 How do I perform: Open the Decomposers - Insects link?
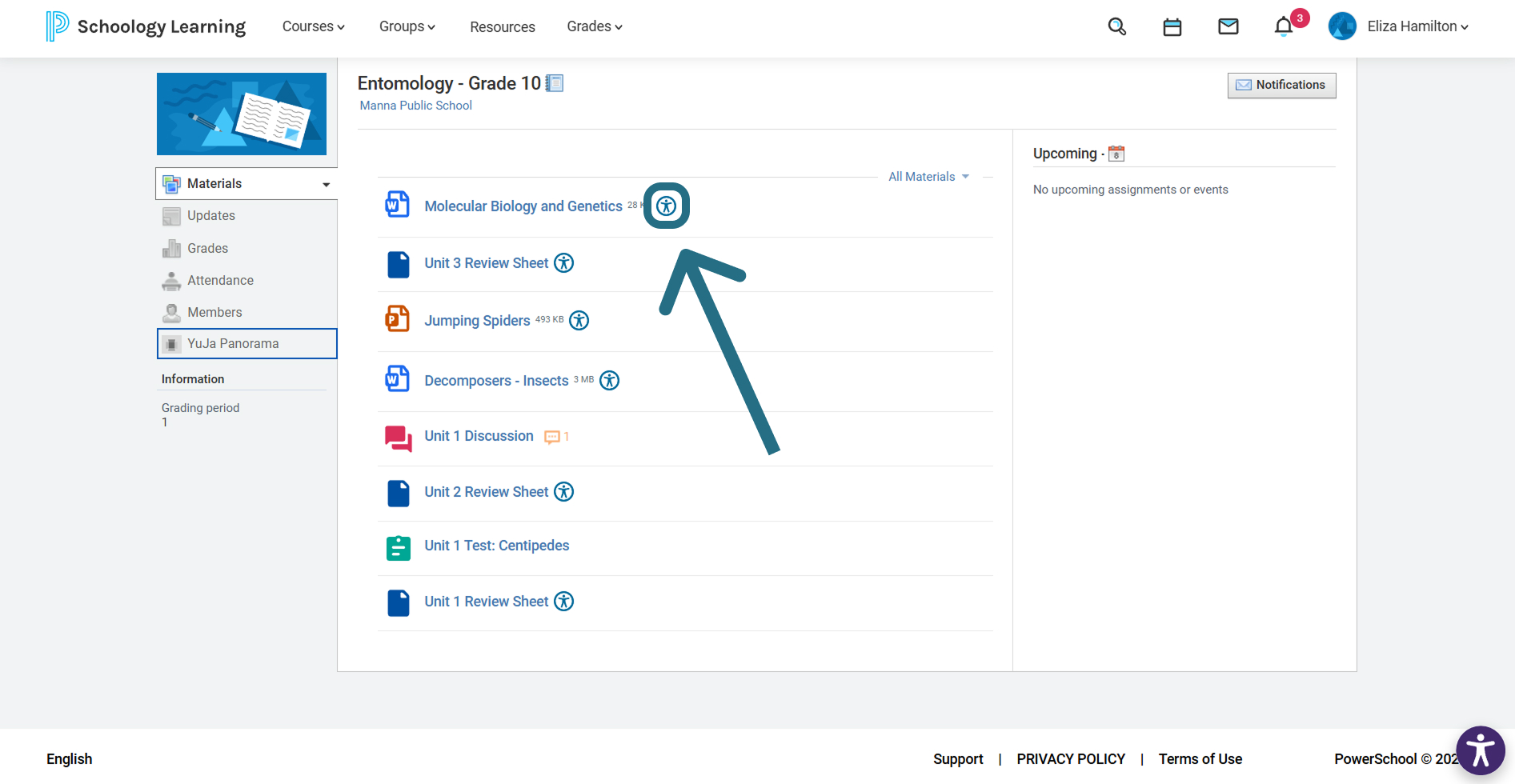pyautogui.click(x=496, y=381)
